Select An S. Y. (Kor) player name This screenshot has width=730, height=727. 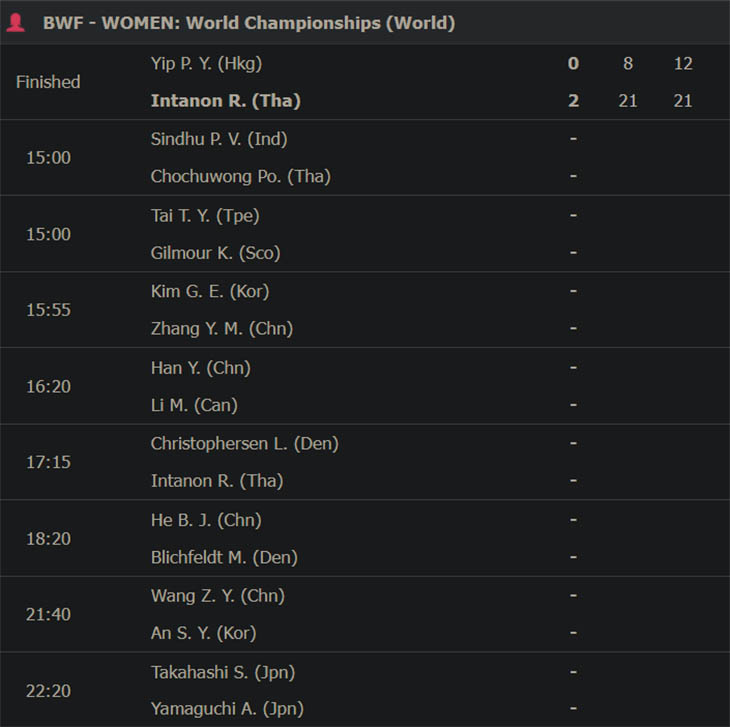[203, 633]
